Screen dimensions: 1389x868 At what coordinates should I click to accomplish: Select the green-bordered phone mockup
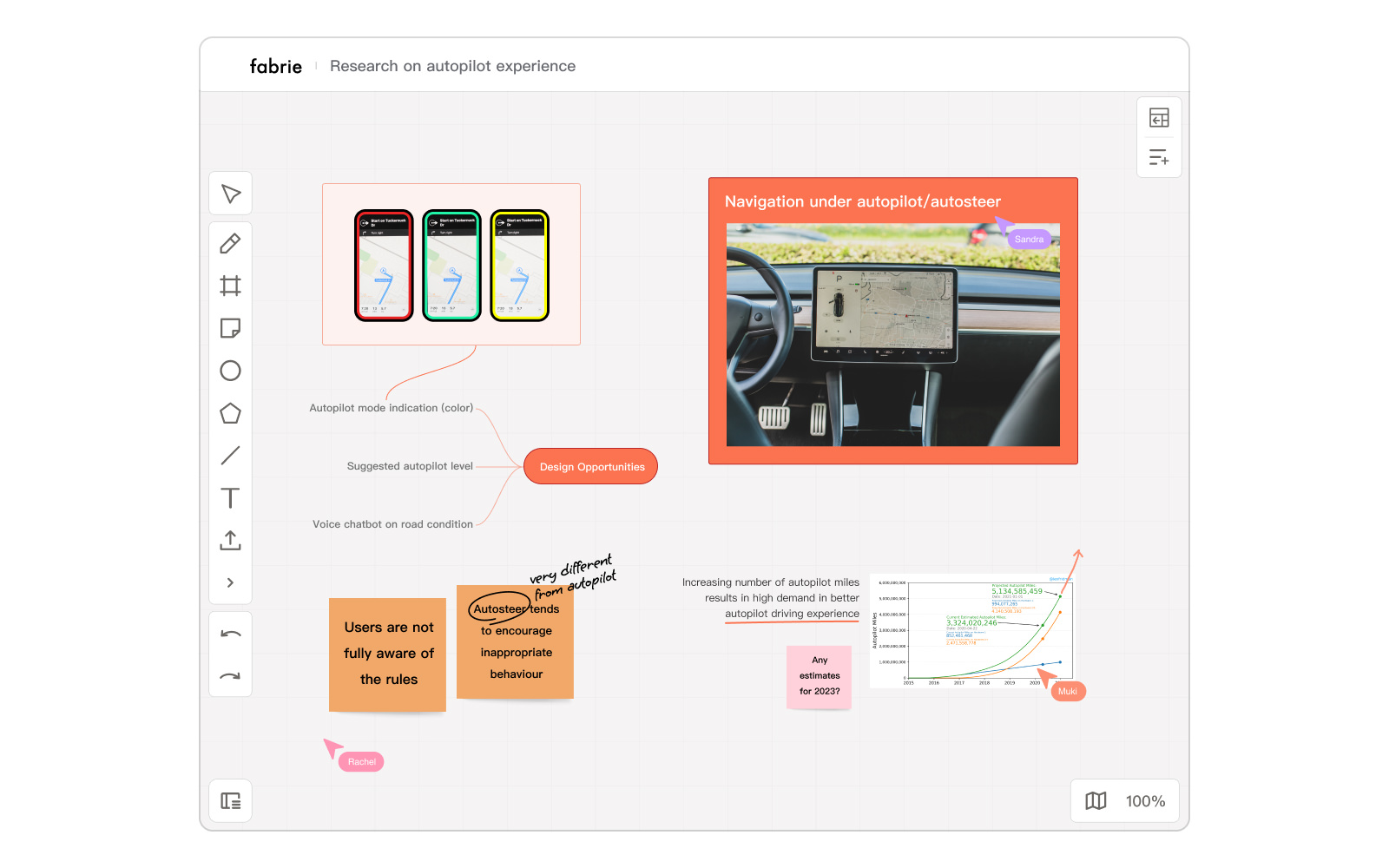451,266
